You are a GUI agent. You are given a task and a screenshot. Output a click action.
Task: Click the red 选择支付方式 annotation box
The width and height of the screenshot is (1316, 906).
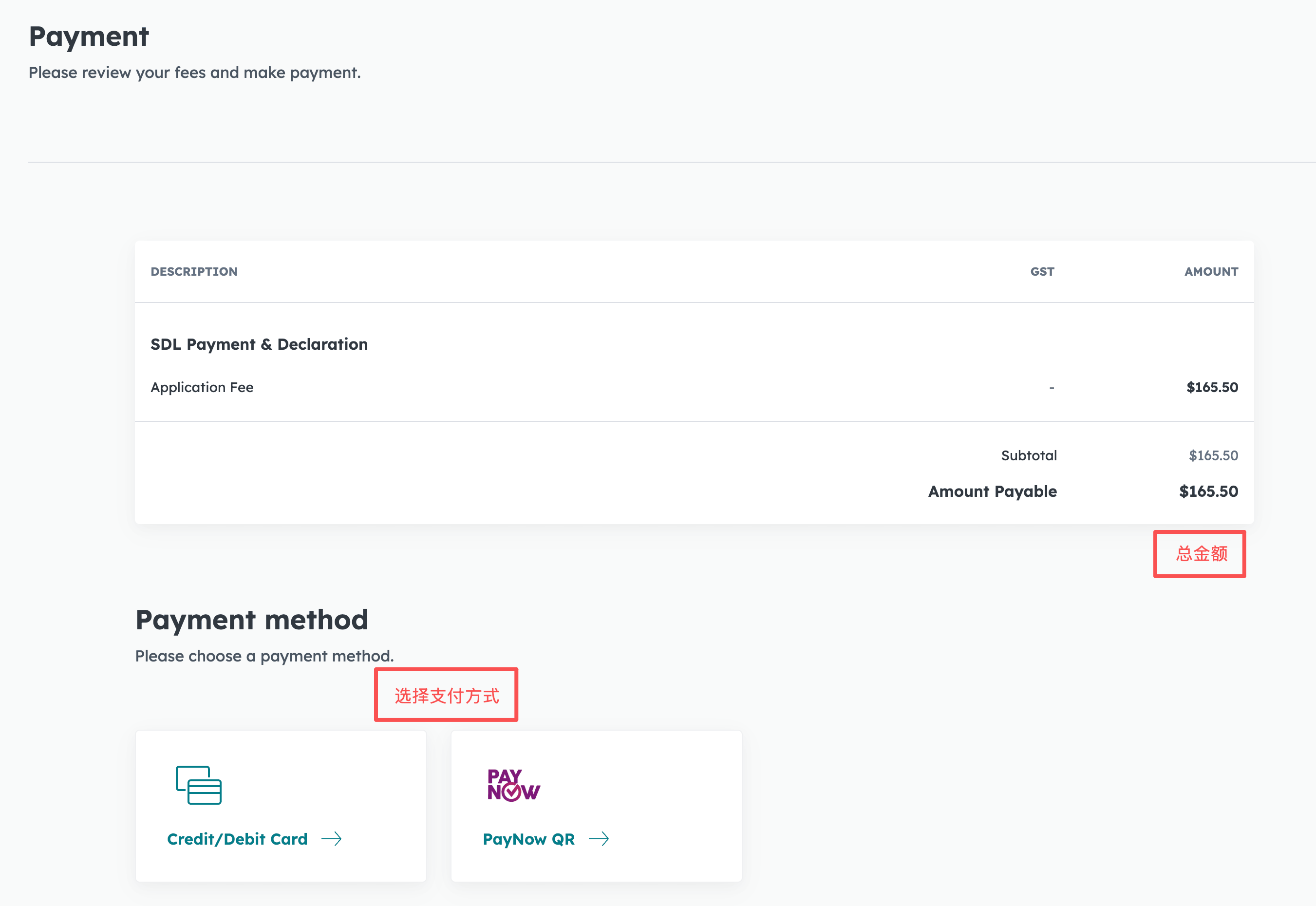446,696
